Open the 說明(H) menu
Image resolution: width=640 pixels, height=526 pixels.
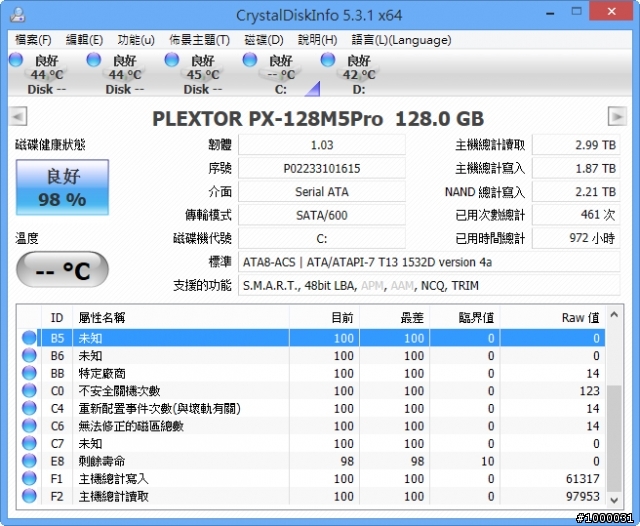coord(317,40)
